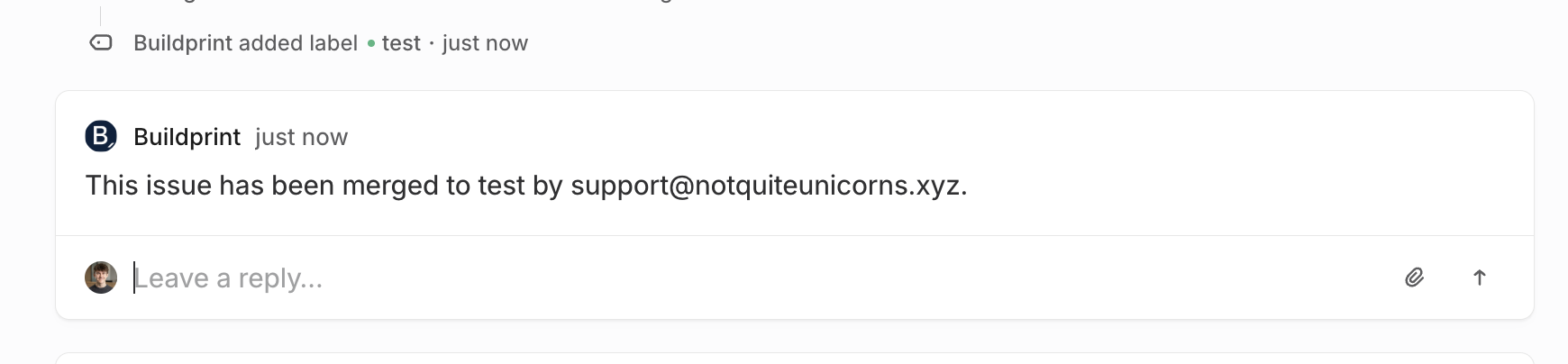Image resolution: width=1568 pixels, height=364 pixels.
Task: Click your profile photo beside reply box
Action: point(101,278)
